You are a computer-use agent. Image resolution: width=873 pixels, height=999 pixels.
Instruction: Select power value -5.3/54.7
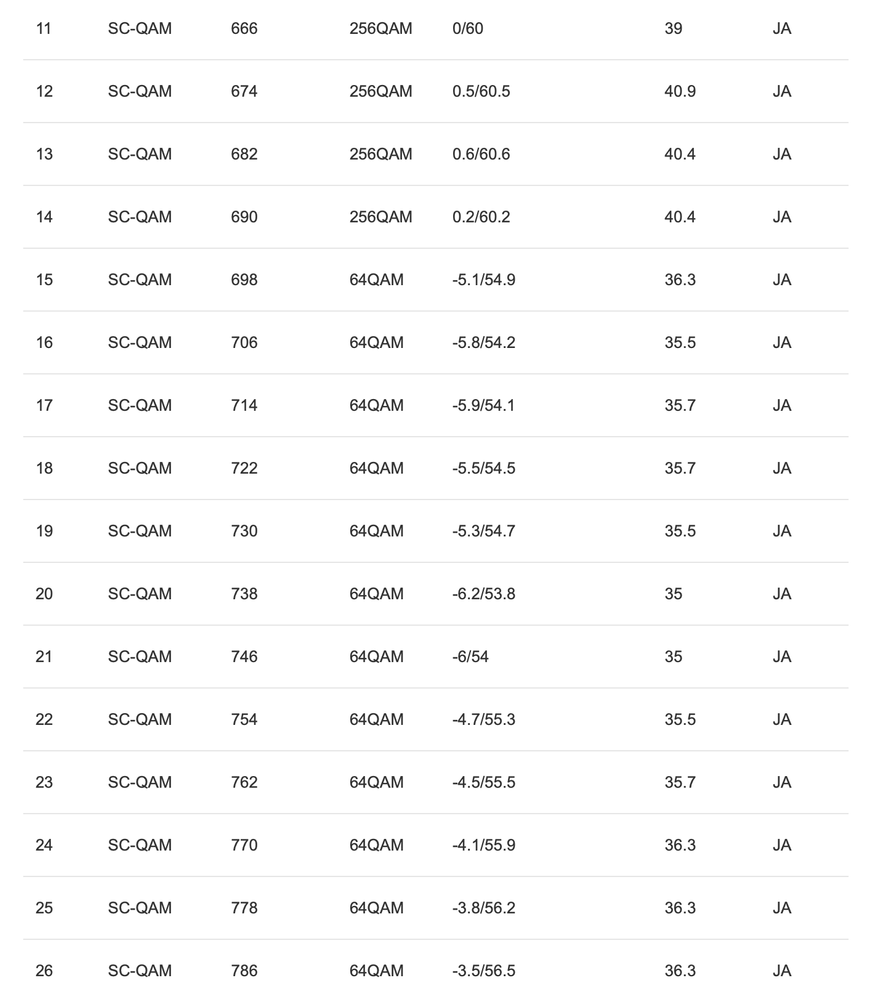coord(484,531)
